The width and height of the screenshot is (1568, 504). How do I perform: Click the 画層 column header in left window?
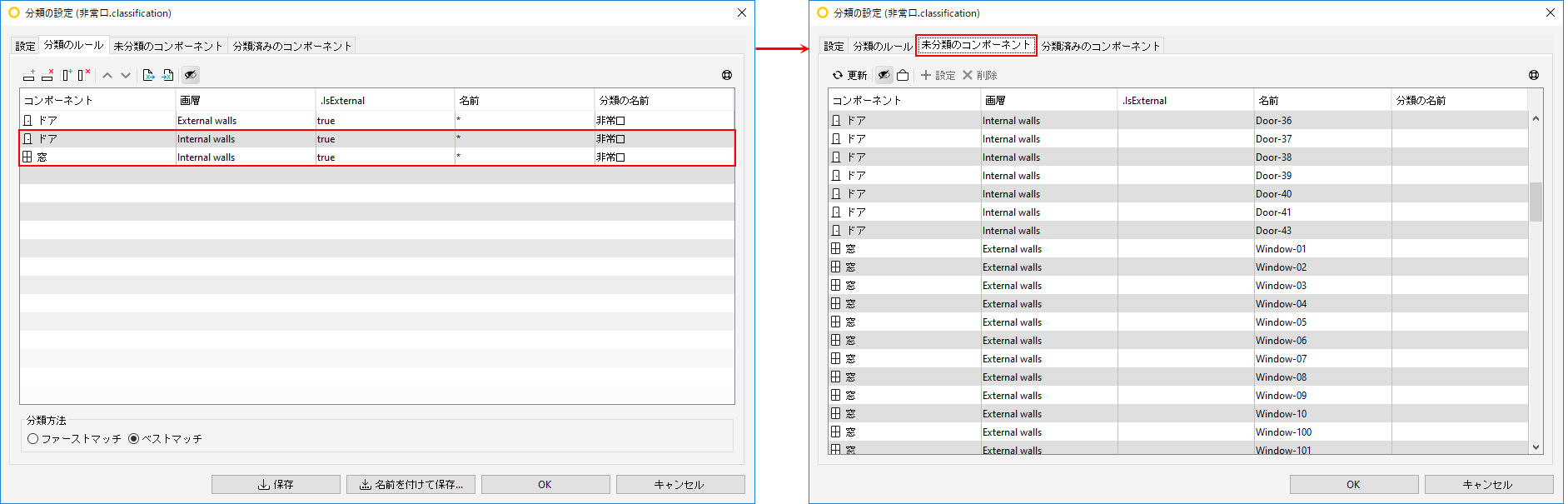click(x=246, y=100)
